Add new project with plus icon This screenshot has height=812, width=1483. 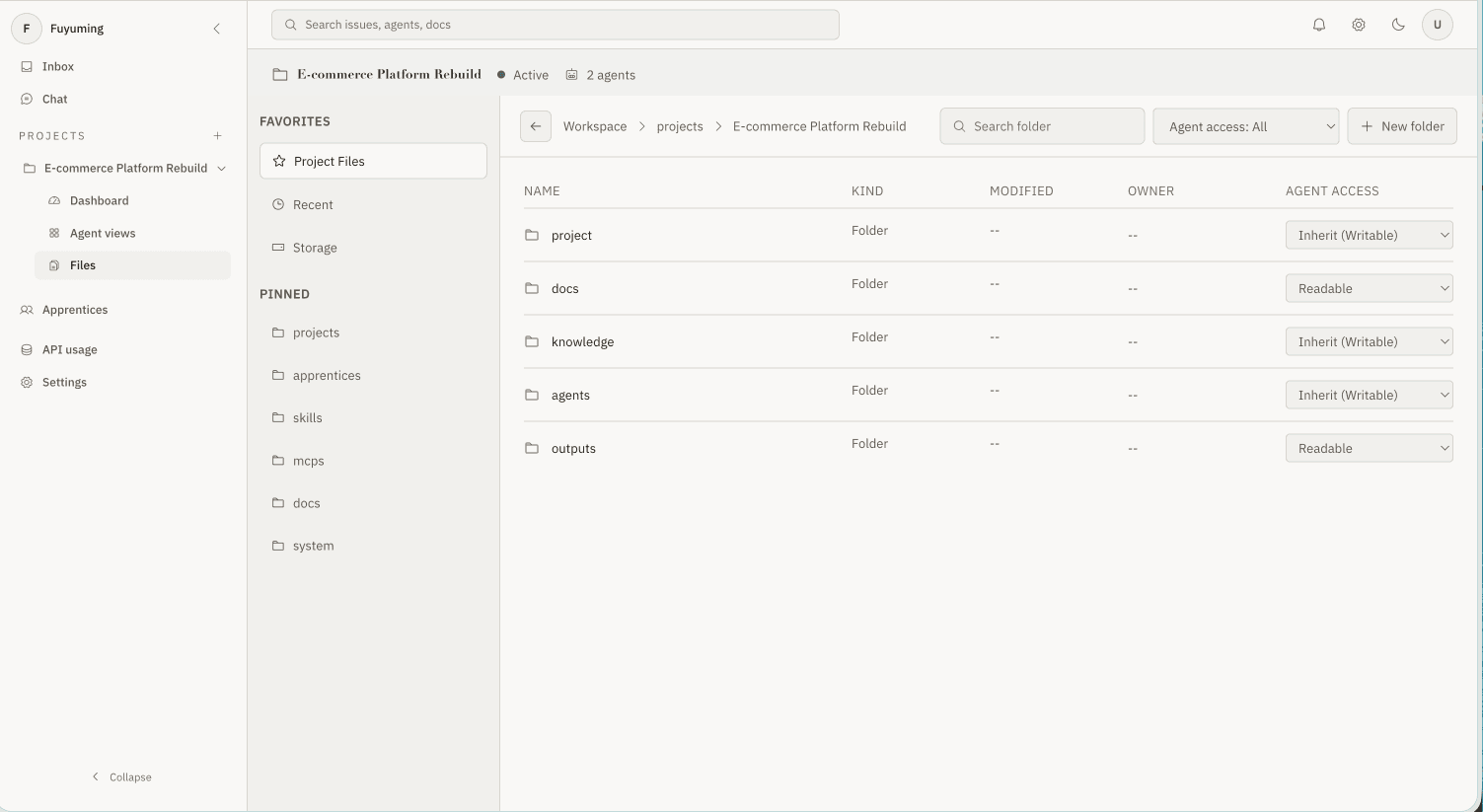pos(218,136)
